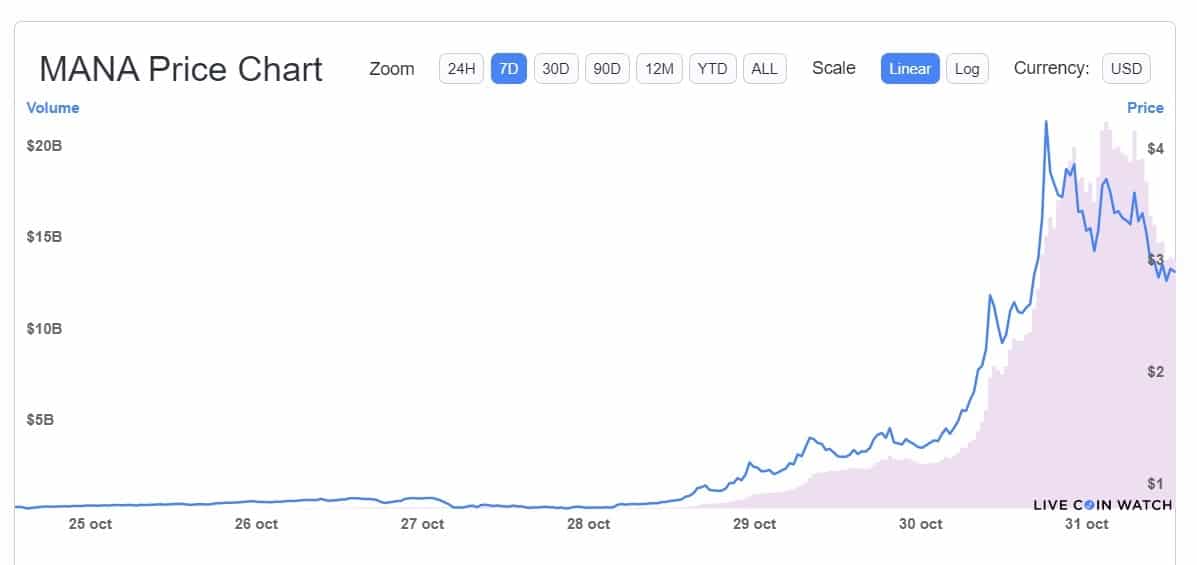Click the 31 oct date marker

pos(1086,525)
